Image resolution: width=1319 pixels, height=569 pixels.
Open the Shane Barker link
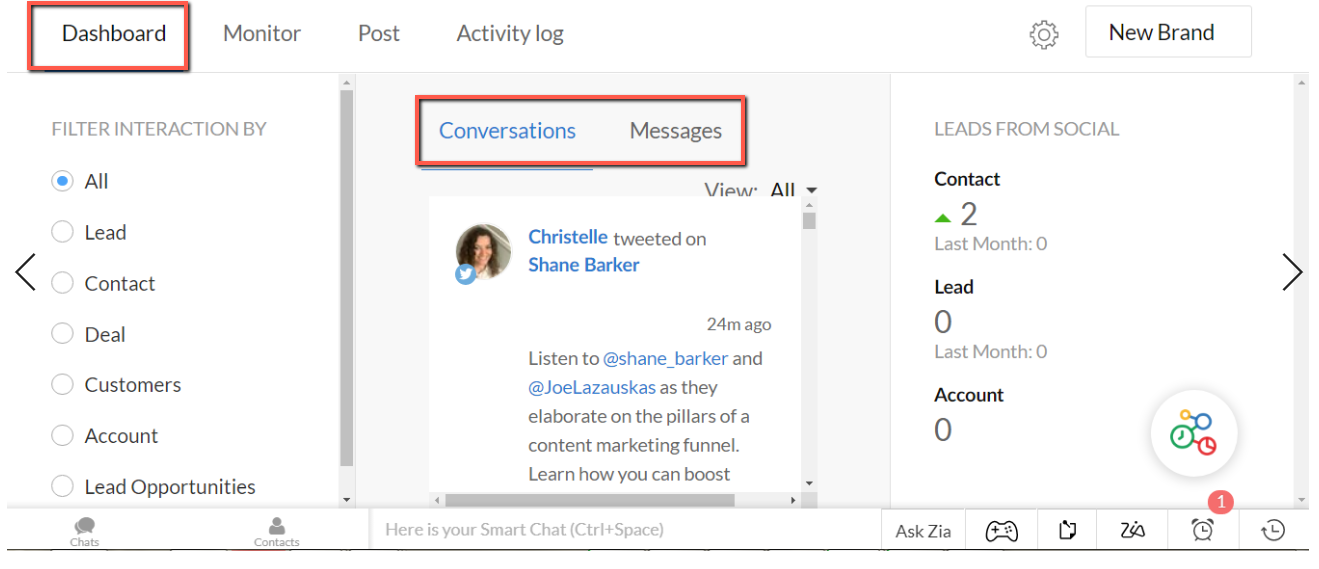point(584,265)
